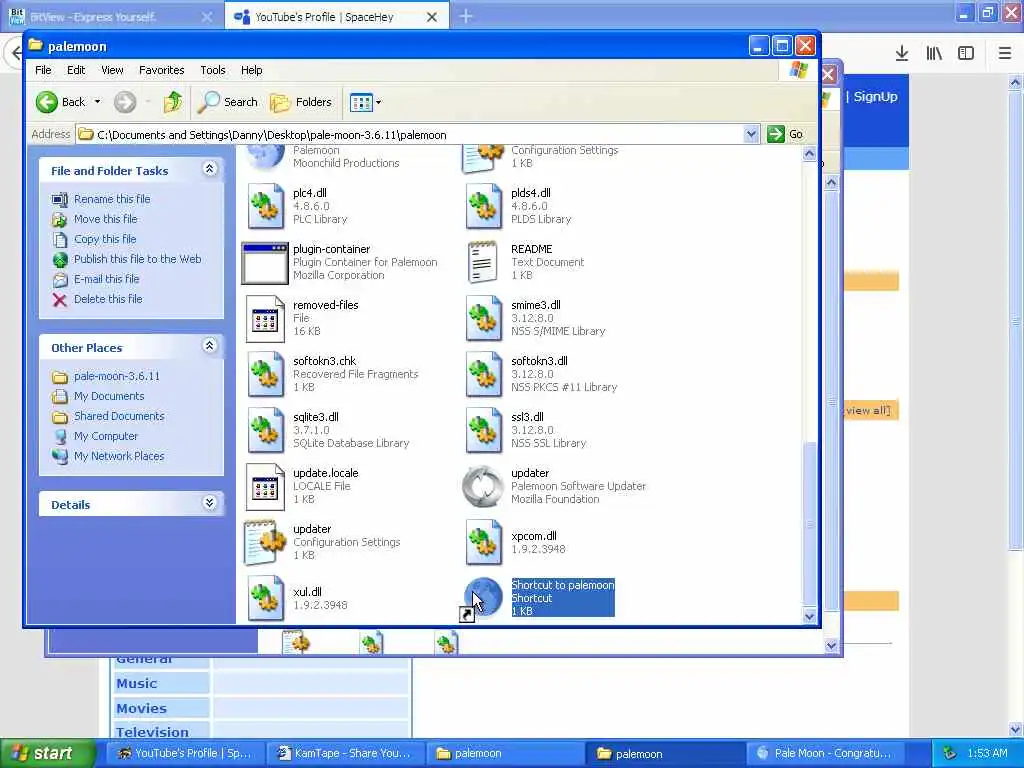
Task: Click the Start button
Action: pyautogui.click(x=47, y=753)
